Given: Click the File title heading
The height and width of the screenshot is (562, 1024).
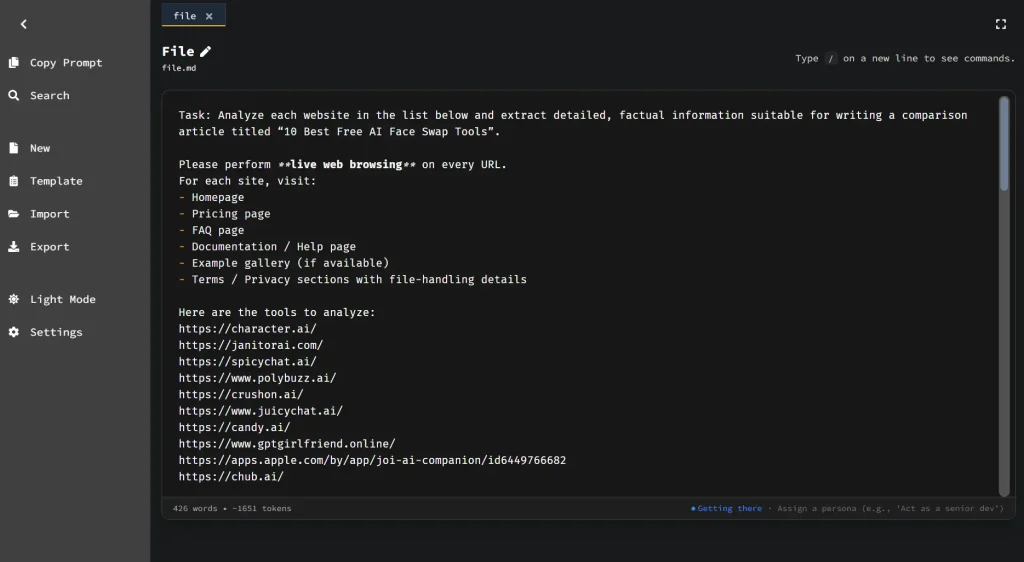Looking at the screenshot, I should point(178,51).
